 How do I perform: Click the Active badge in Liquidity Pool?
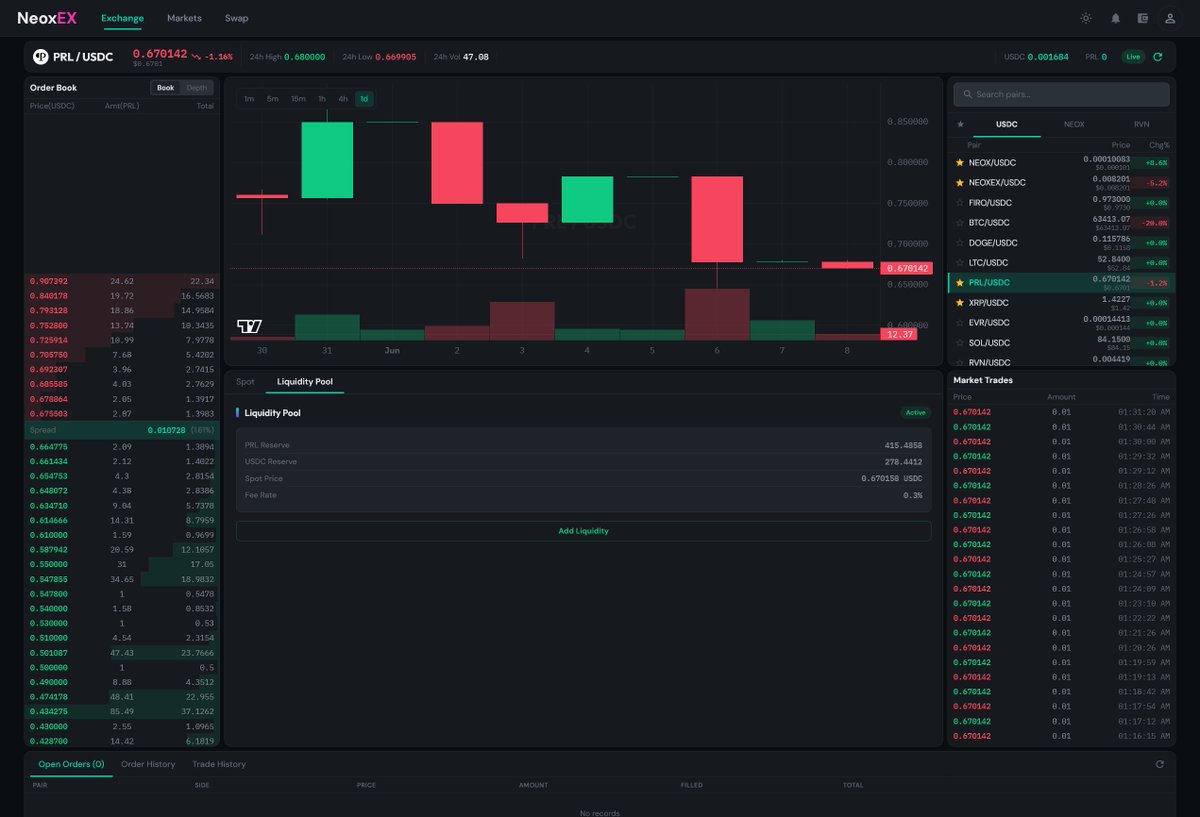point(916,413)
